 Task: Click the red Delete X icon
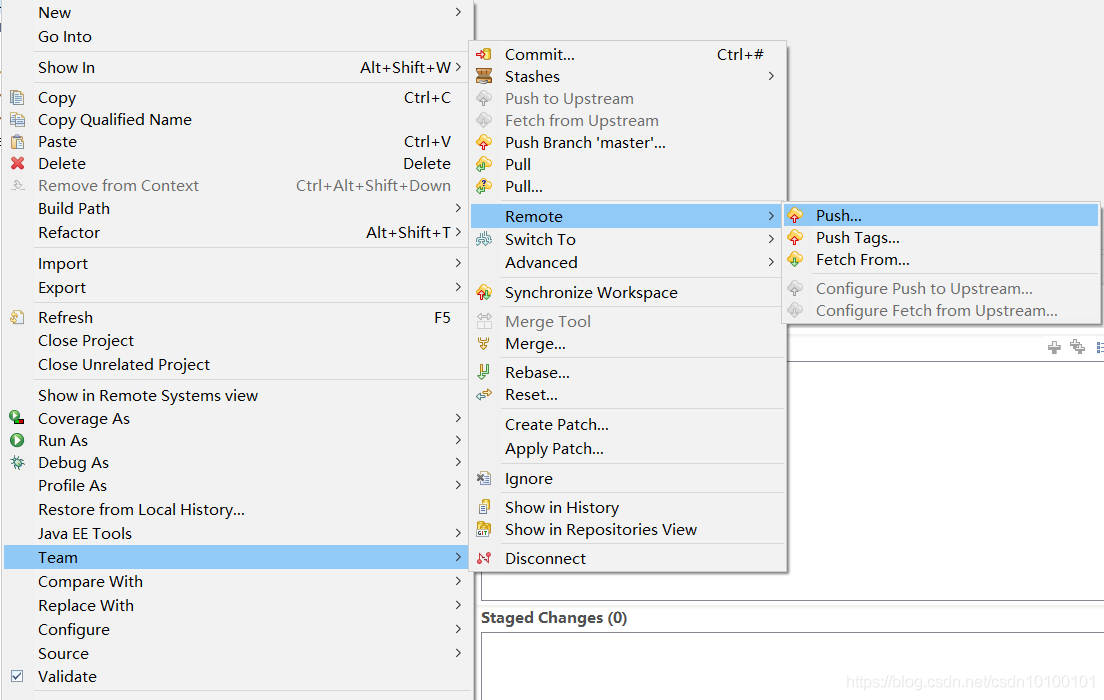click(18, 163)
